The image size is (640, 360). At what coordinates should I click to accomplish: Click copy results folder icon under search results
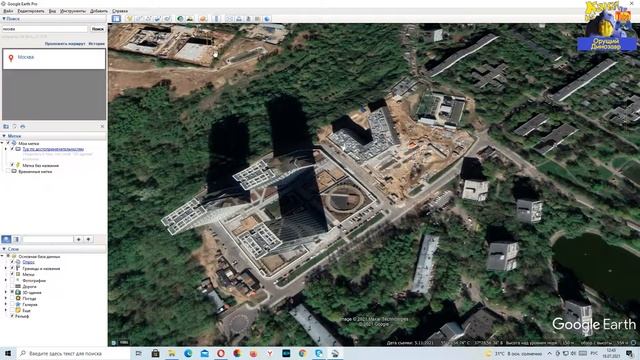point(6,127)
